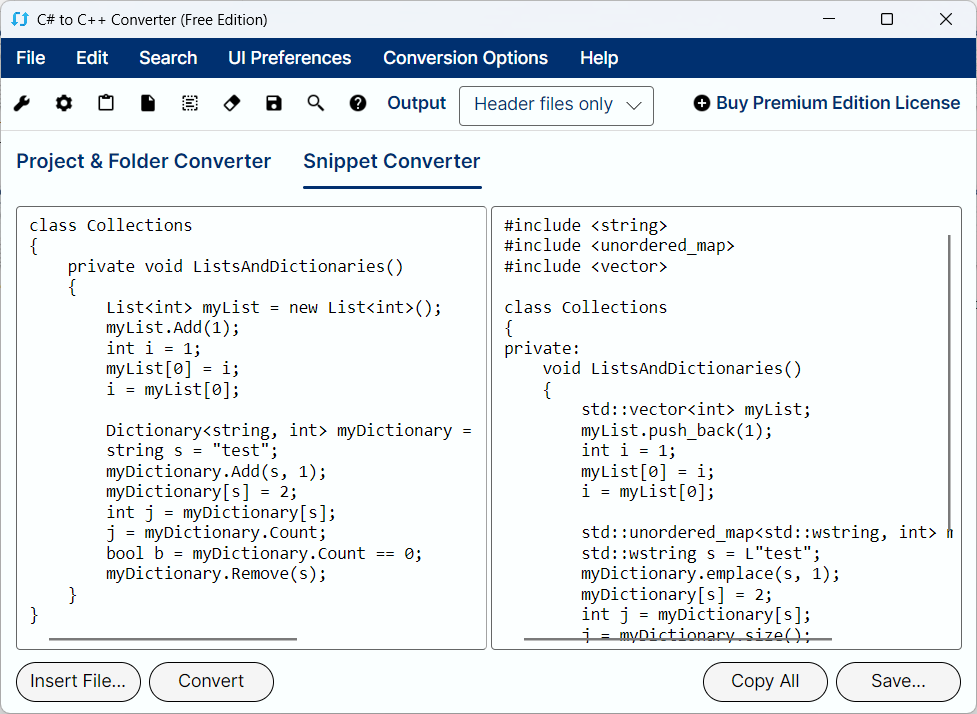Image resolution: width=977 pixels, height=714 pixels.
Task: Open settings with the gear icon
Action: 64,104
